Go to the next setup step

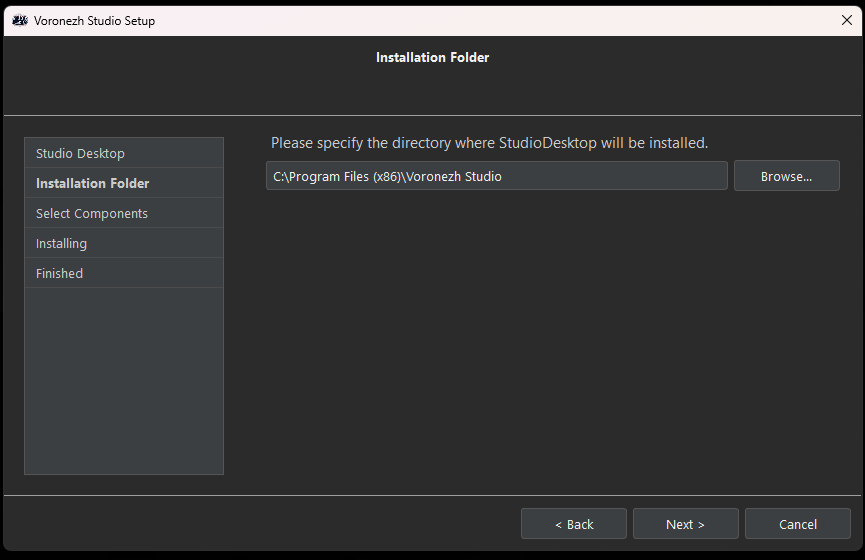click(685, 524)
